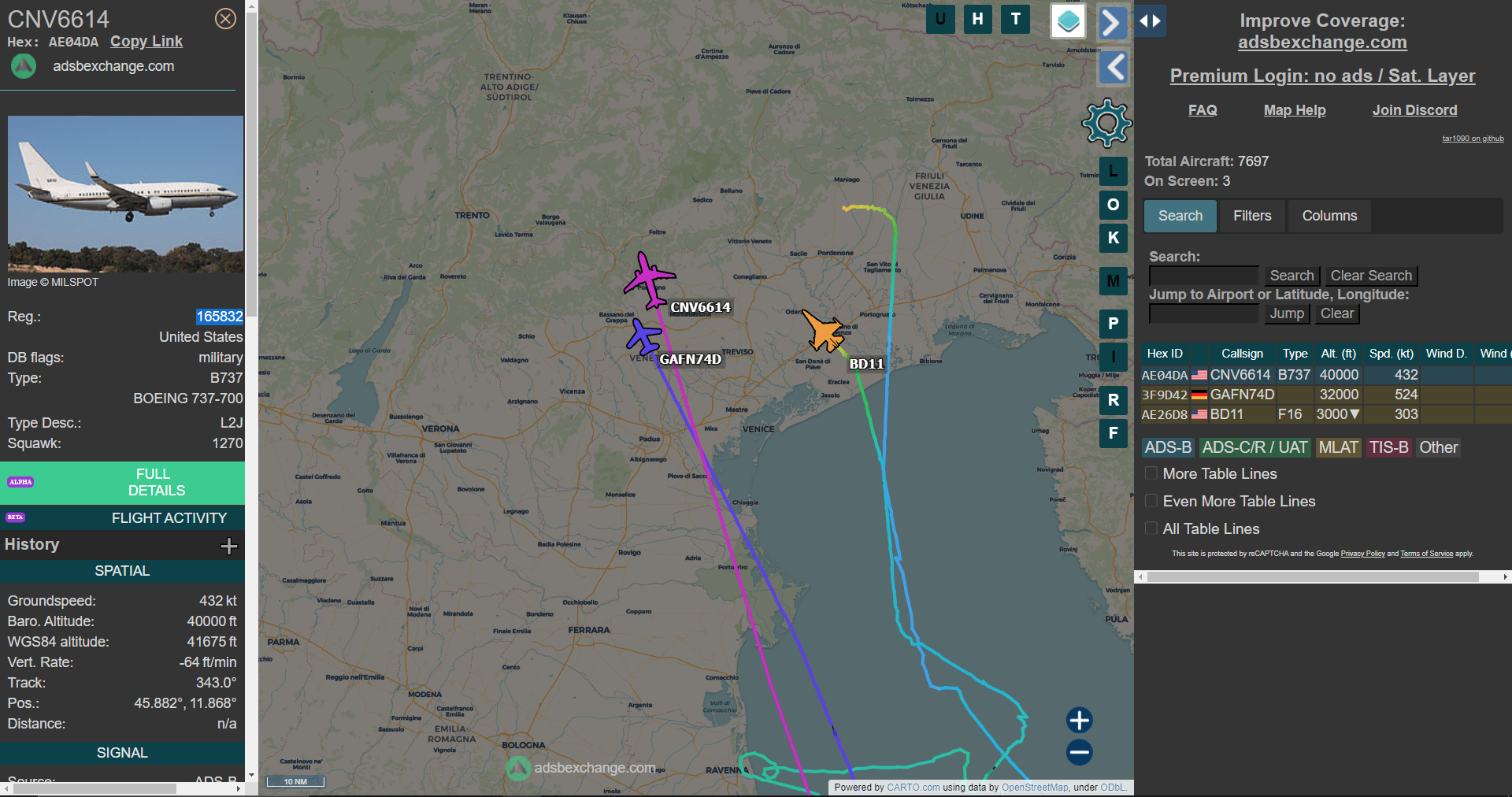This screenshot has width=1512, height=797.
Task: Zoom in with the plus button
Action: click(x=1079, y=720)
